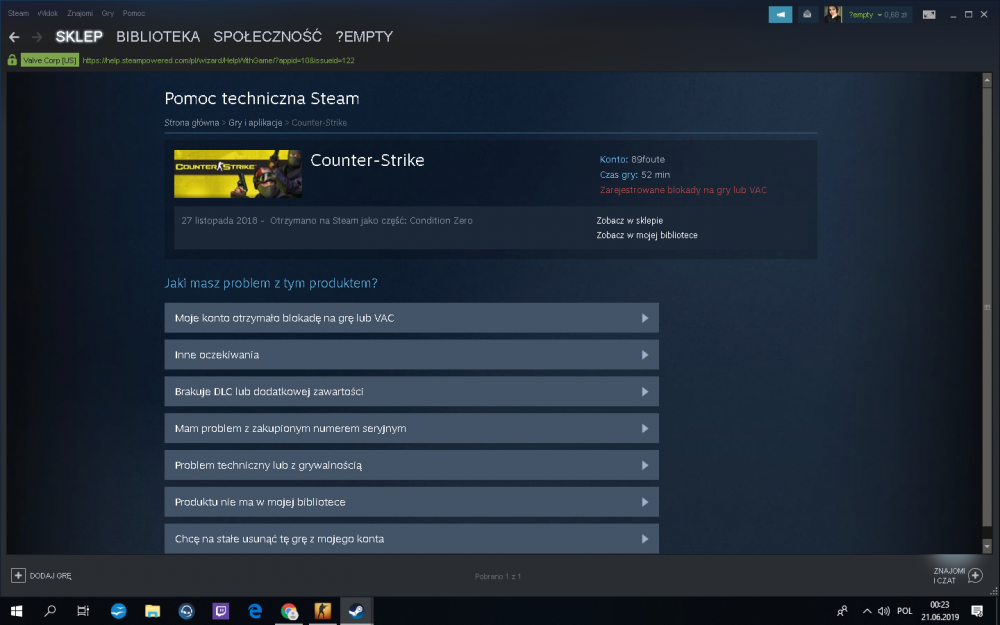Image resolution: width=1000 pixels, height=625 pixels.
Task: Click the user avatar thumbnail
Action: coord(832,14)
